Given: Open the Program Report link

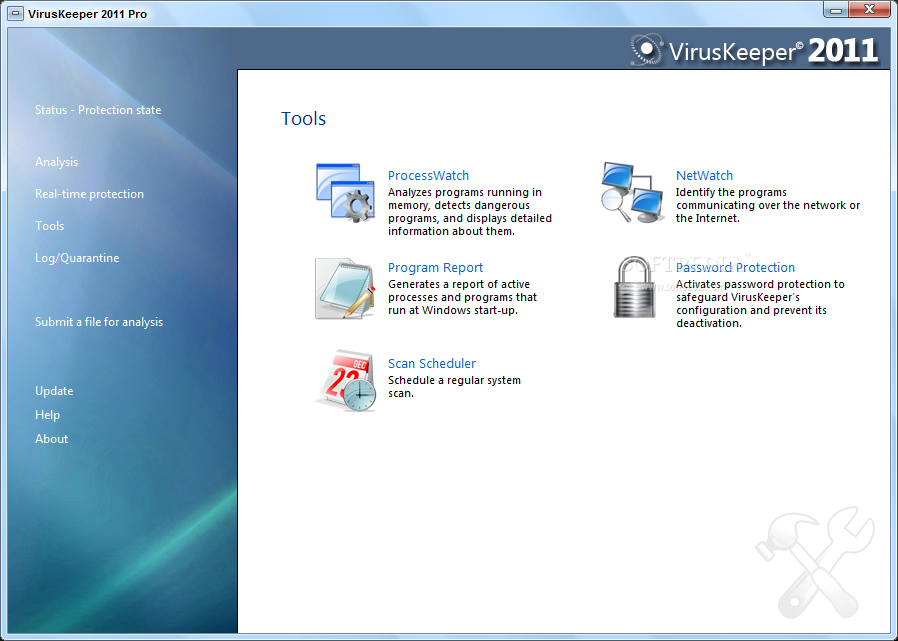Looking at the screenshot, I should pyautogui.click(x=435, y=268).
